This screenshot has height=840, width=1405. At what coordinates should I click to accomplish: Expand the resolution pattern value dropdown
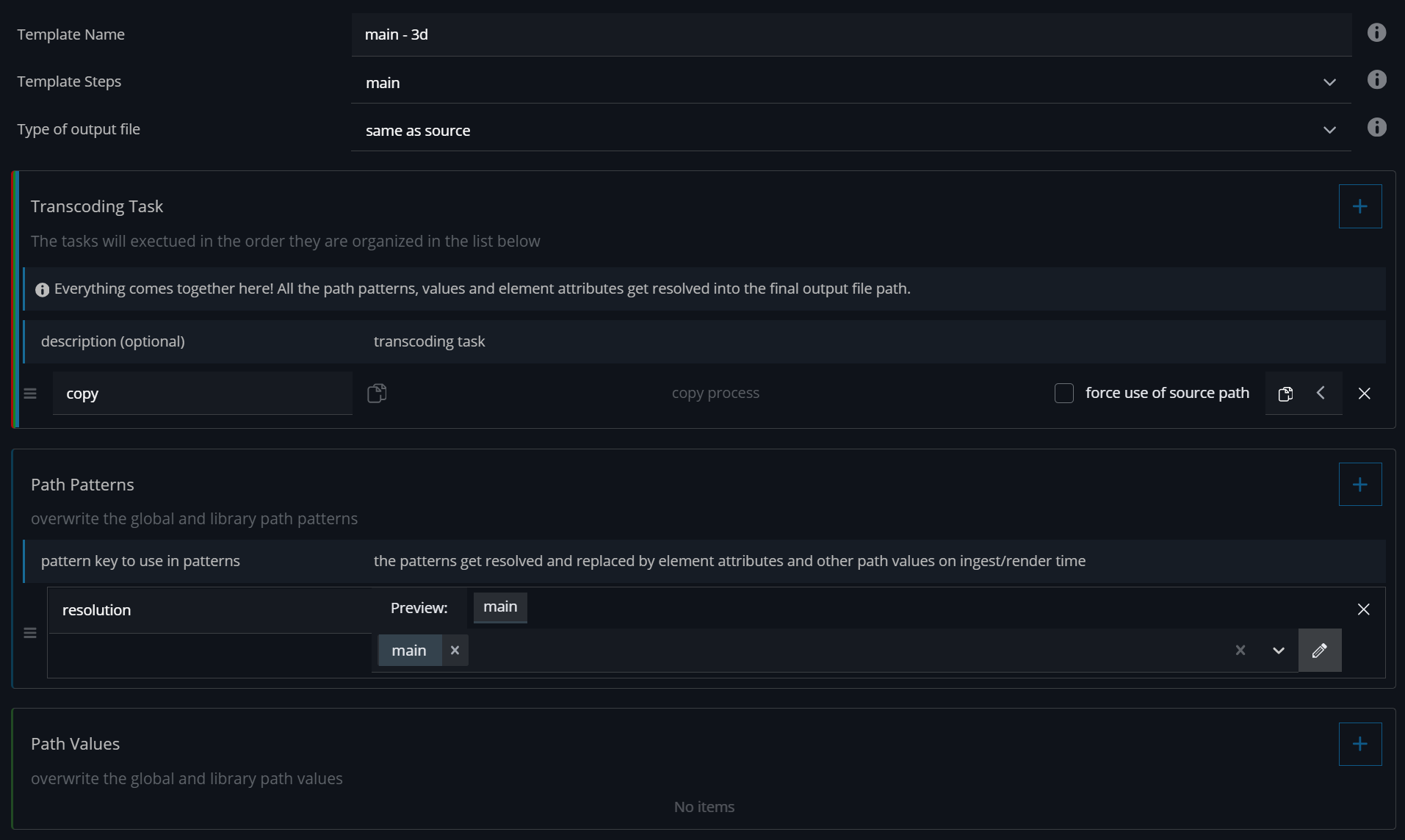(x=1278, y=651)
